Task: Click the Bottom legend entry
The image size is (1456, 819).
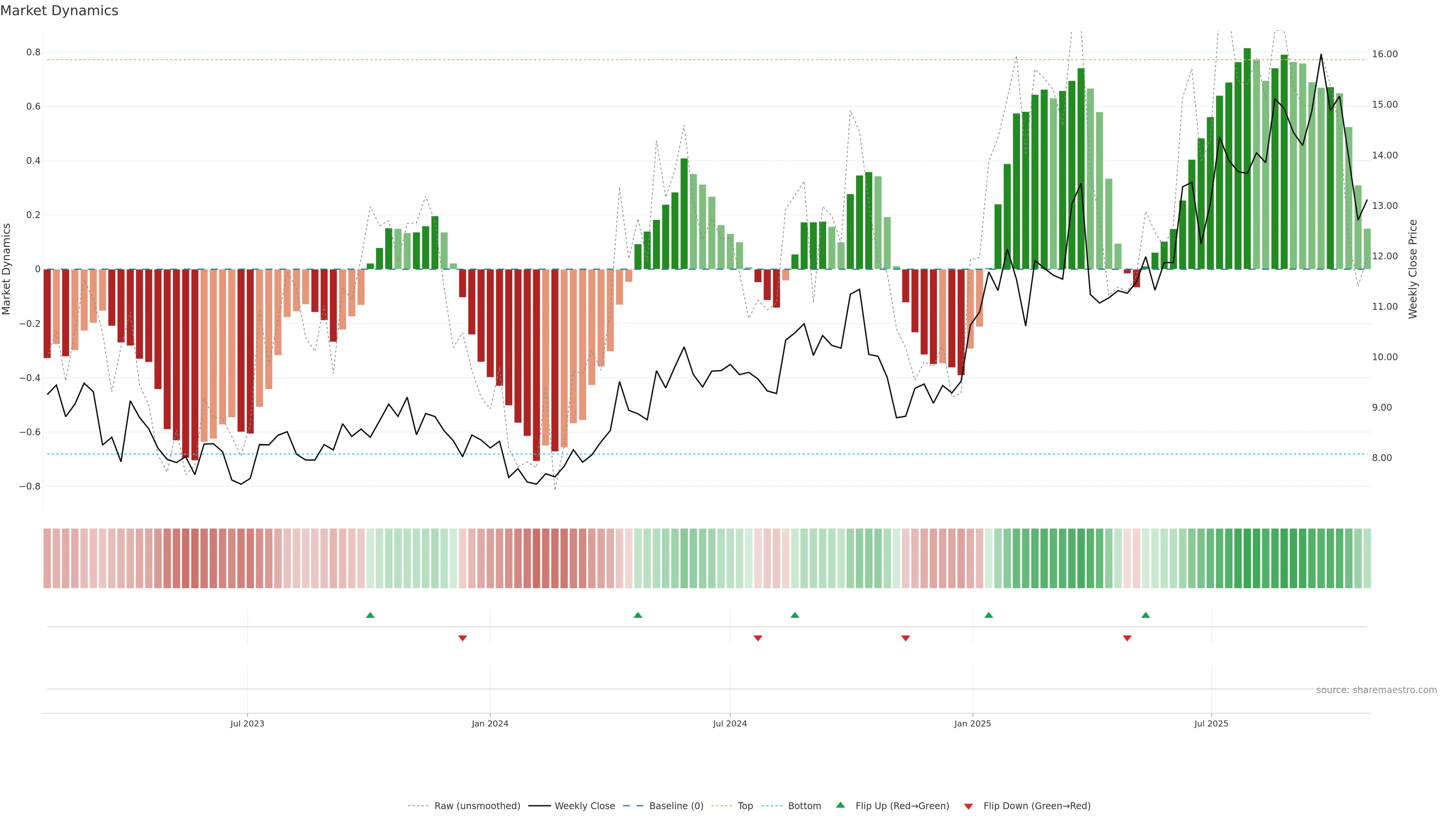Action: pyautogui.click(x=804, y=806)
